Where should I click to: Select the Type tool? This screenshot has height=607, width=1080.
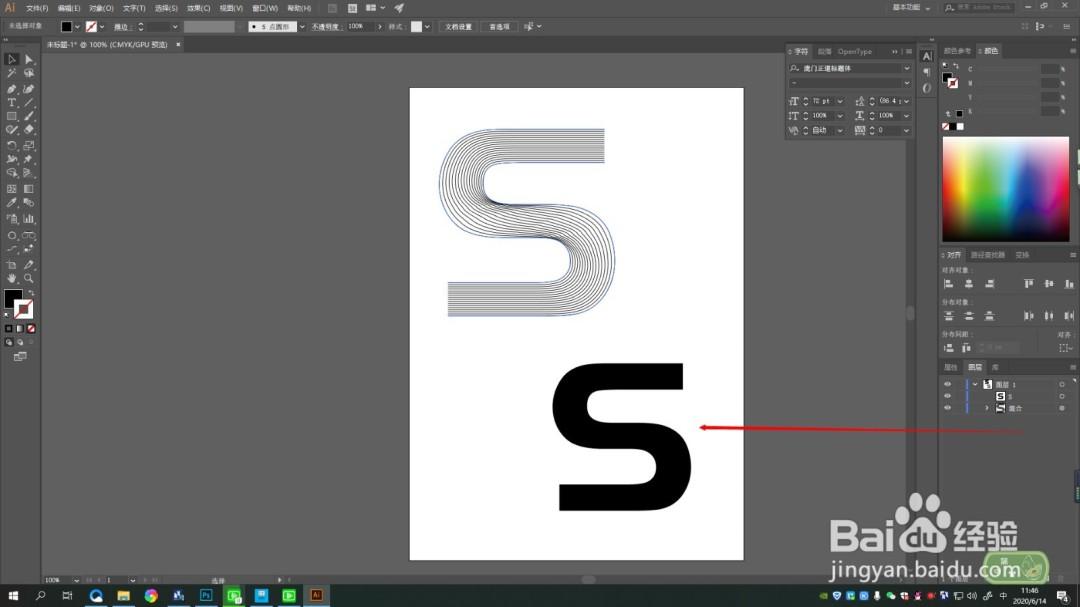pyautogui.click(x=12, y=103)
